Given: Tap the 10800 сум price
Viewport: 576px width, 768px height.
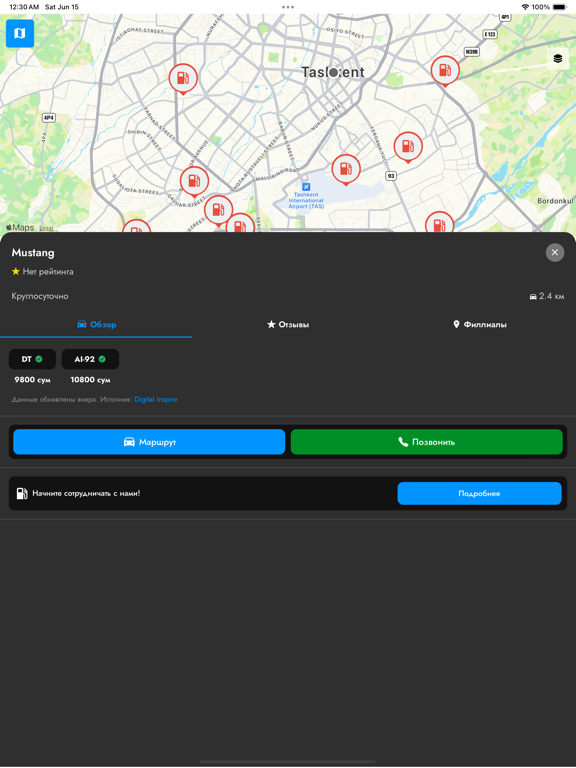Looking at the screenshot, I should (x=90, y=380).
